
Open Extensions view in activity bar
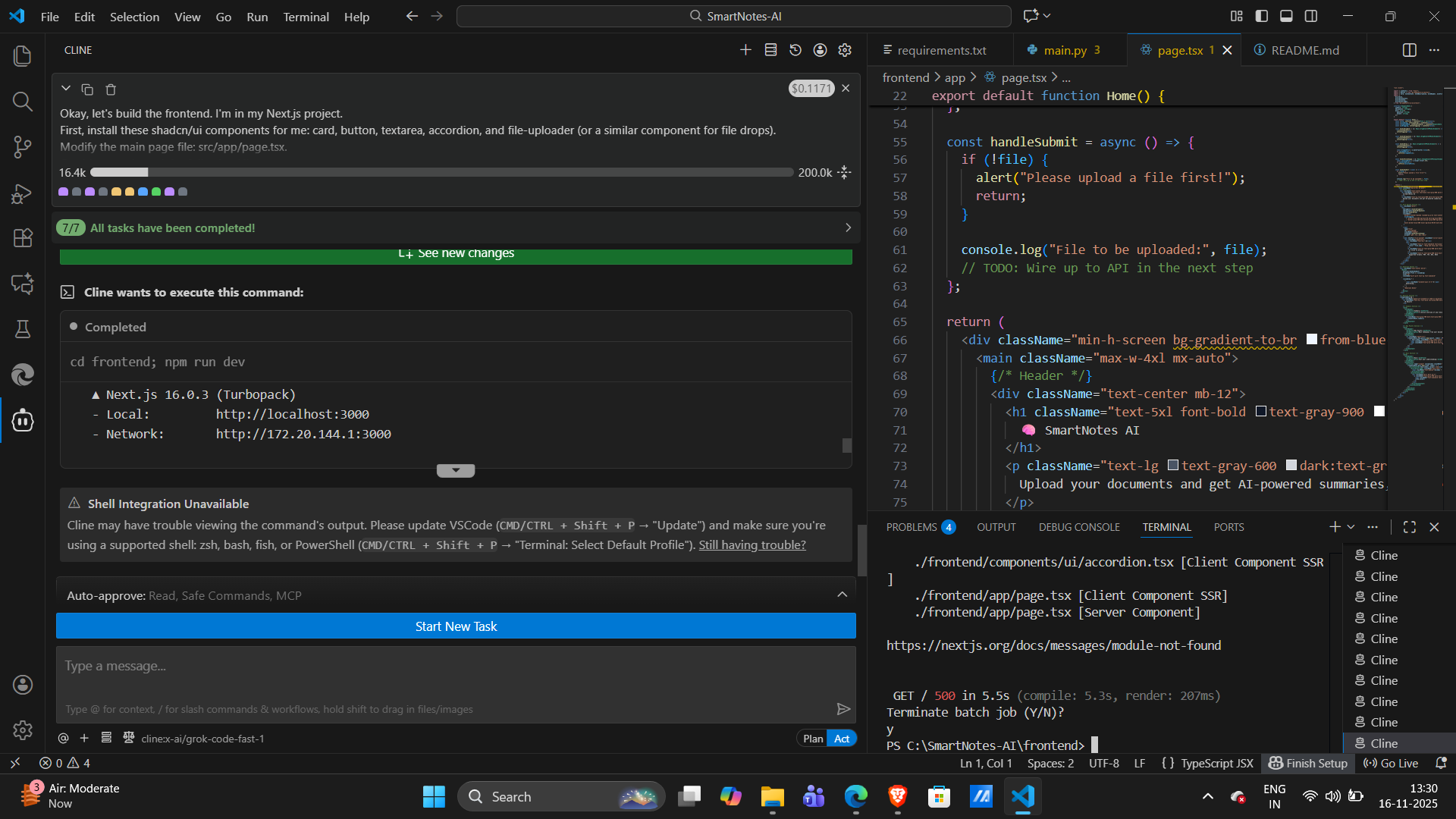(23, 238)
